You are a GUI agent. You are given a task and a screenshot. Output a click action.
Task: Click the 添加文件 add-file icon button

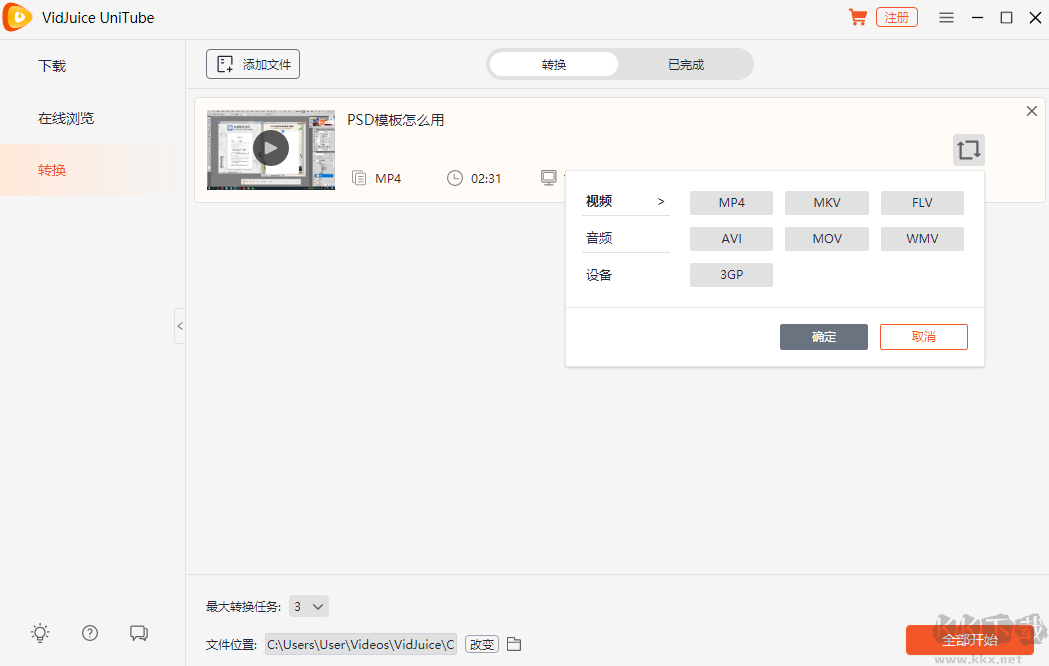[x=252, y=63]
